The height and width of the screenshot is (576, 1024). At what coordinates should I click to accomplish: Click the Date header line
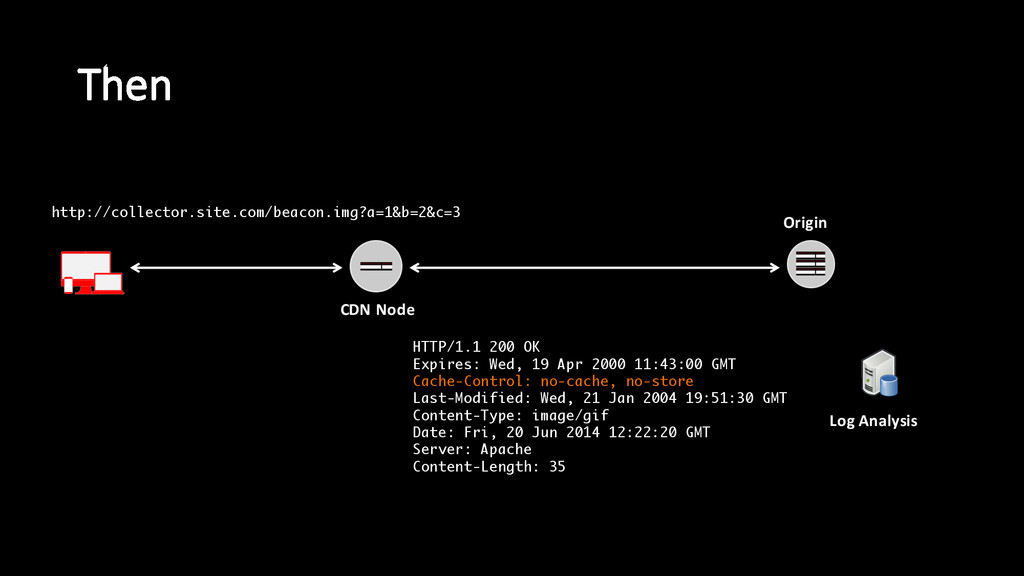tap(561, 432)
